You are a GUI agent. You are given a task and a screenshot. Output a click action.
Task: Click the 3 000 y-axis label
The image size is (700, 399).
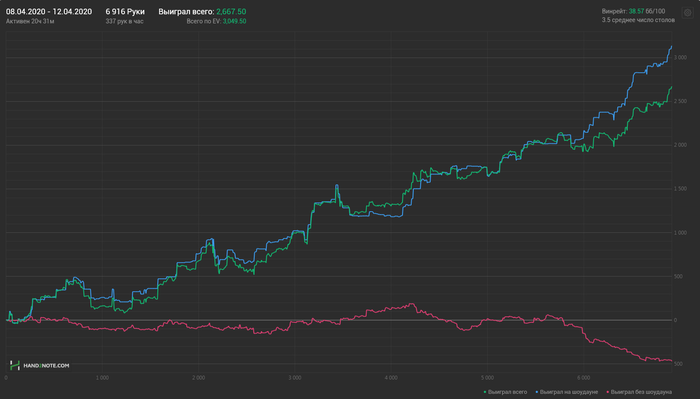click(x=680, y=58)
